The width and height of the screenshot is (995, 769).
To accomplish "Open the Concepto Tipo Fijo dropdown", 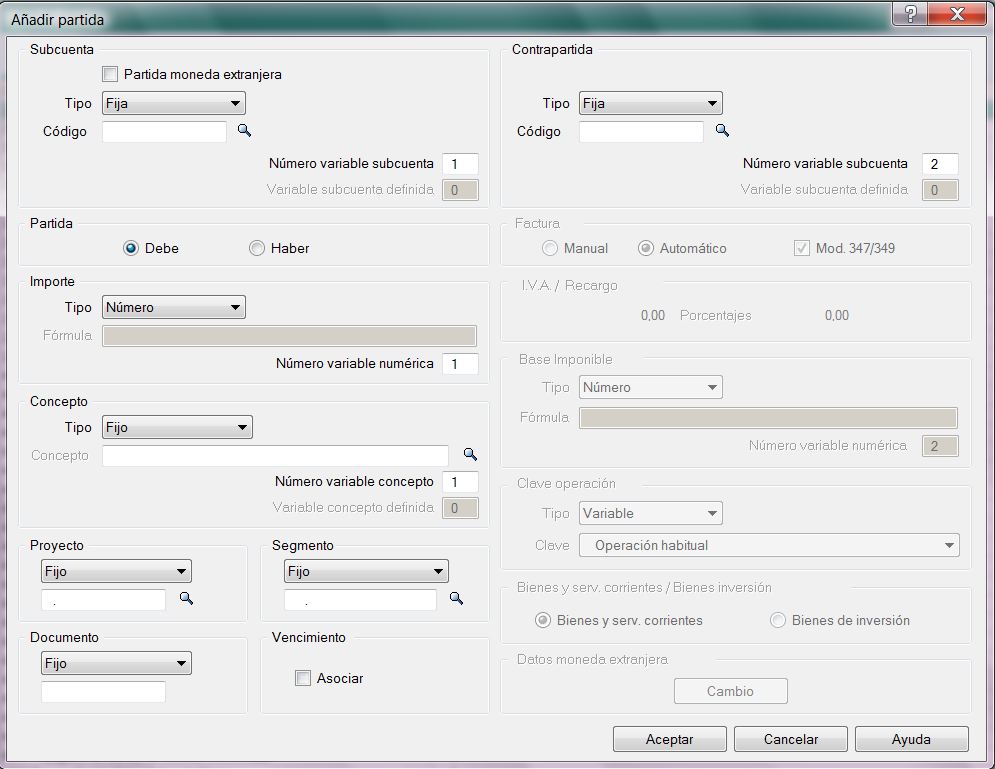I will click(x=177, y=427).
